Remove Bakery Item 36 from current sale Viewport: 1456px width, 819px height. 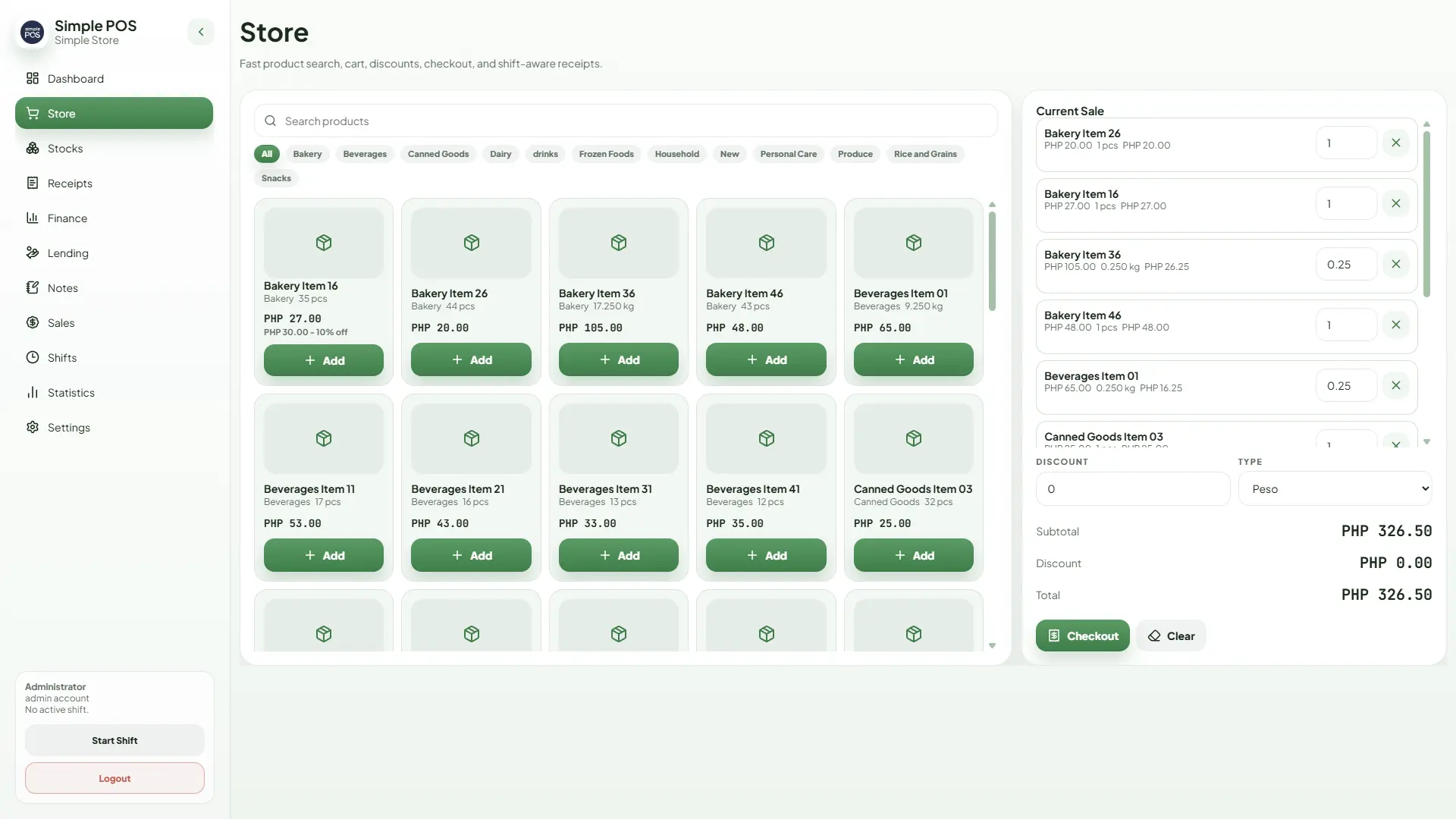click(x=1395, y=264)
